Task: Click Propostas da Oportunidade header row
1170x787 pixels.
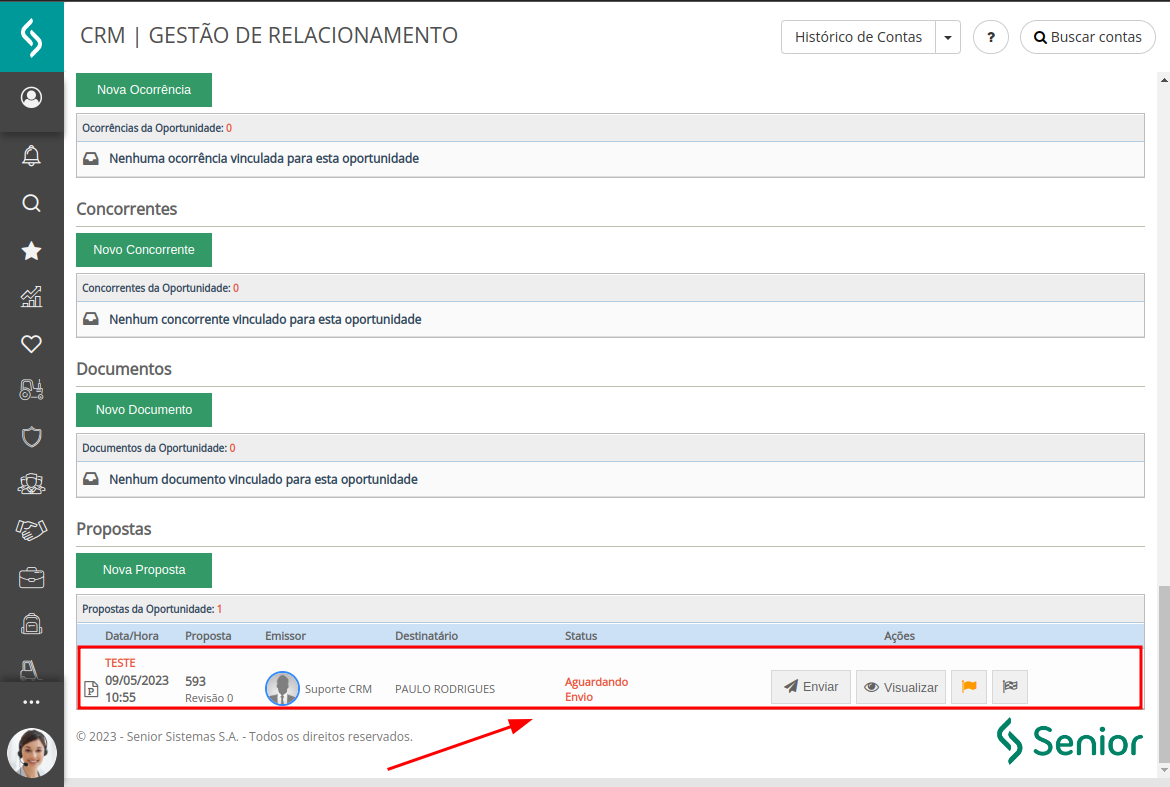Action: (x=610, y=609)
